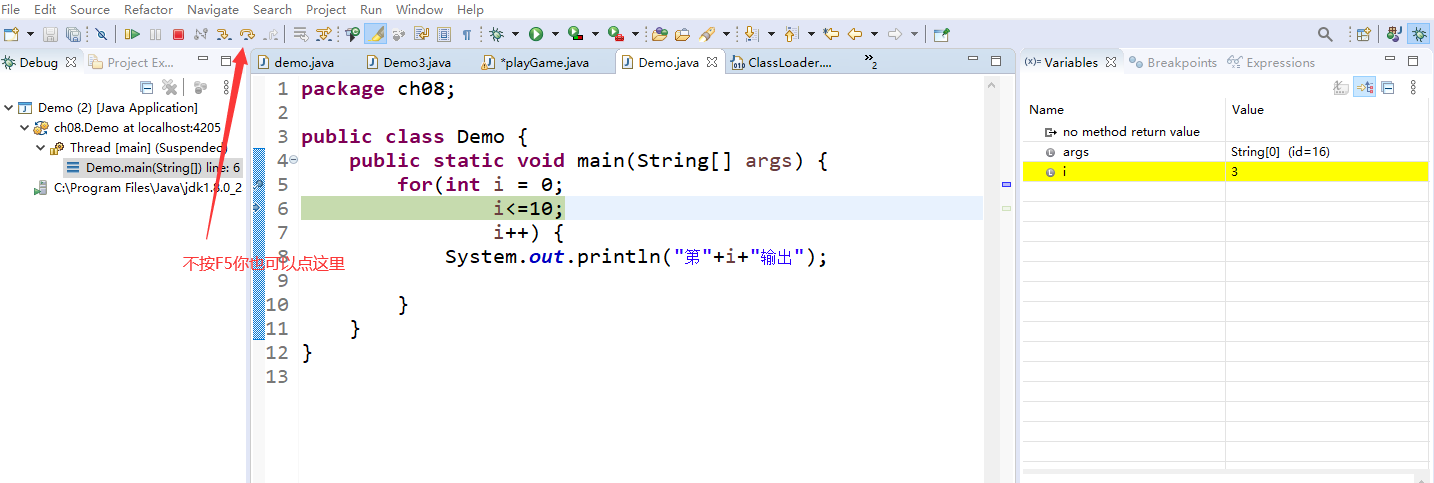The image size is (1434, 483).
Task: Click the Save All toolbar icon
Action: tap(73, 34)
